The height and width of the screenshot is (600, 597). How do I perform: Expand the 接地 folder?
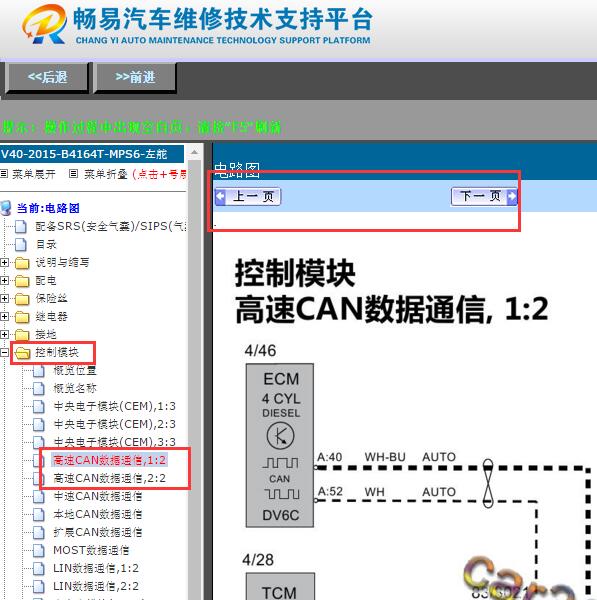[x=4, y=334]
